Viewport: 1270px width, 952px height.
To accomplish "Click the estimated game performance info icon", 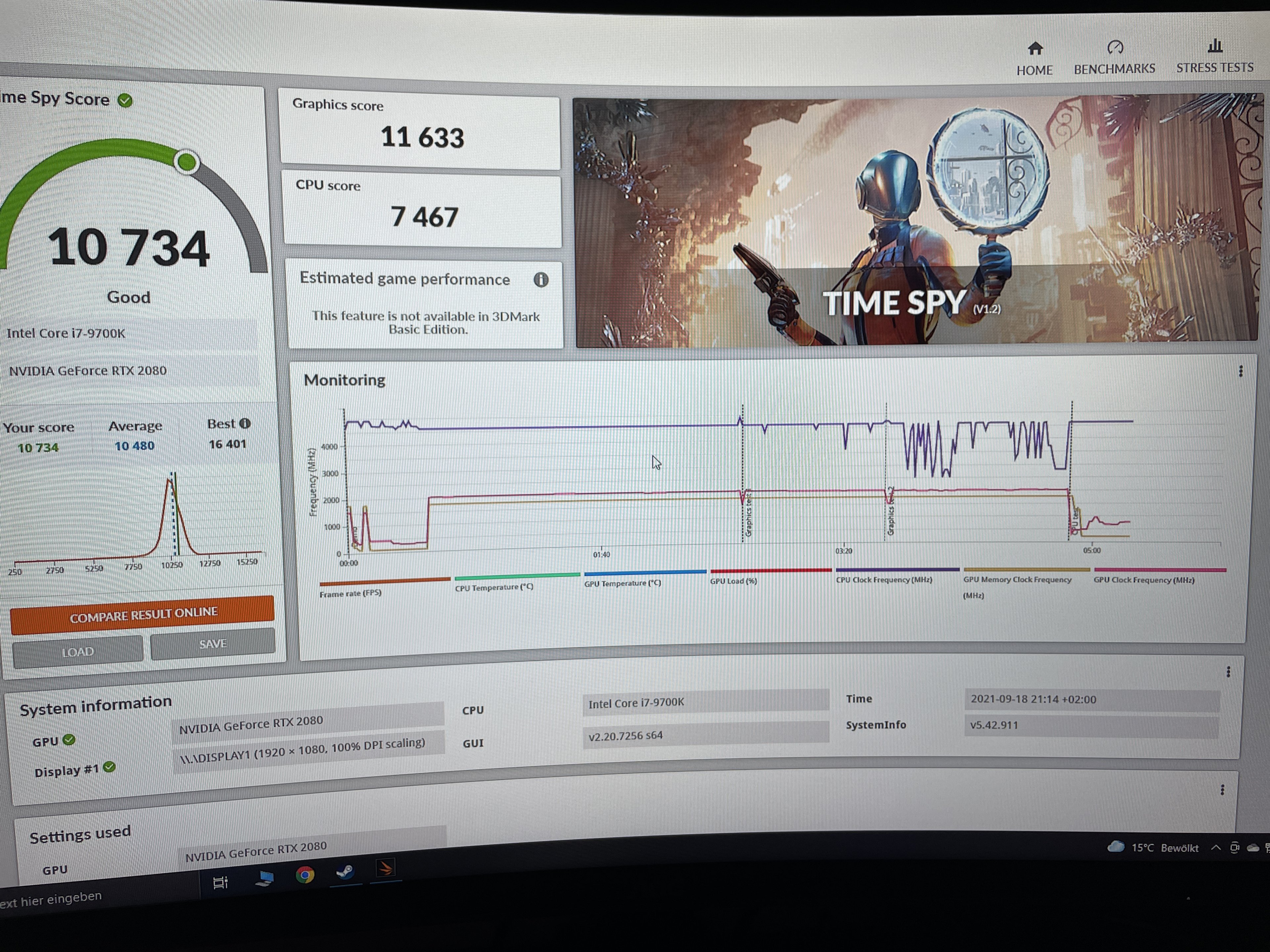I will [x=541, y=279].
